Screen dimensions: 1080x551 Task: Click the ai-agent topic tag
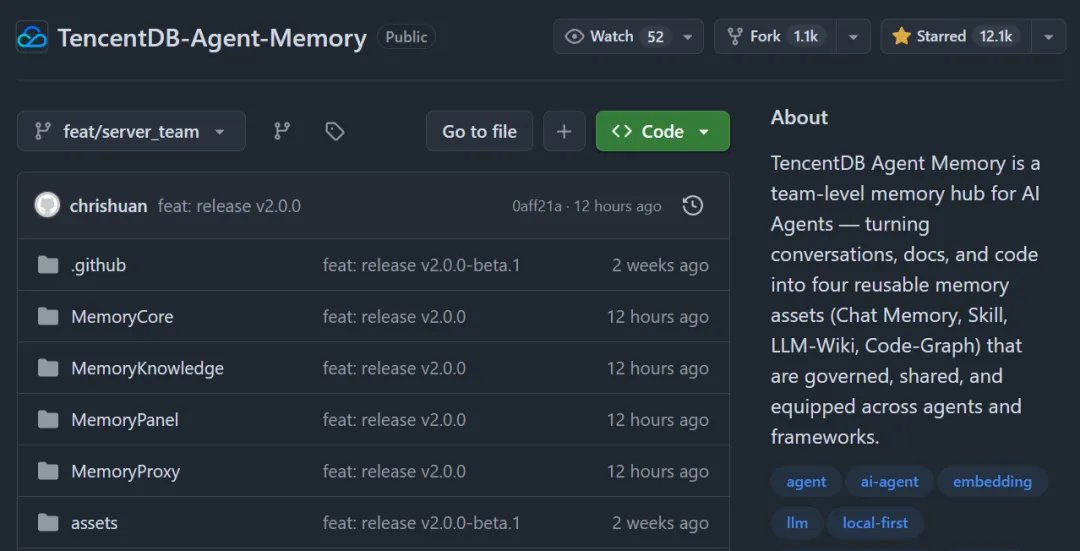point(889,481)
